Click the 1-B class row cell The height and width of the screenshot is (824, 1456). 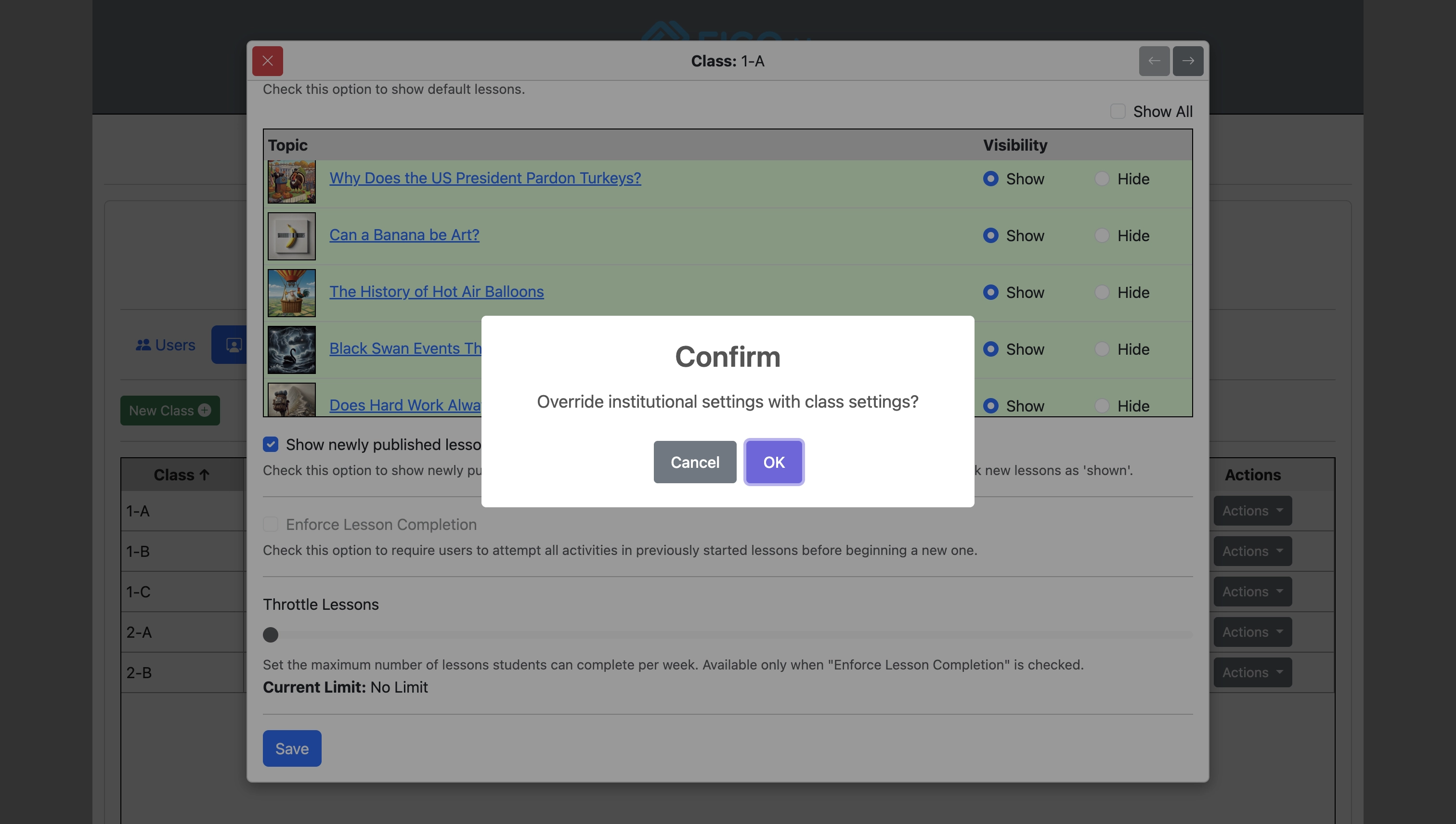click(x=182, y=551)
